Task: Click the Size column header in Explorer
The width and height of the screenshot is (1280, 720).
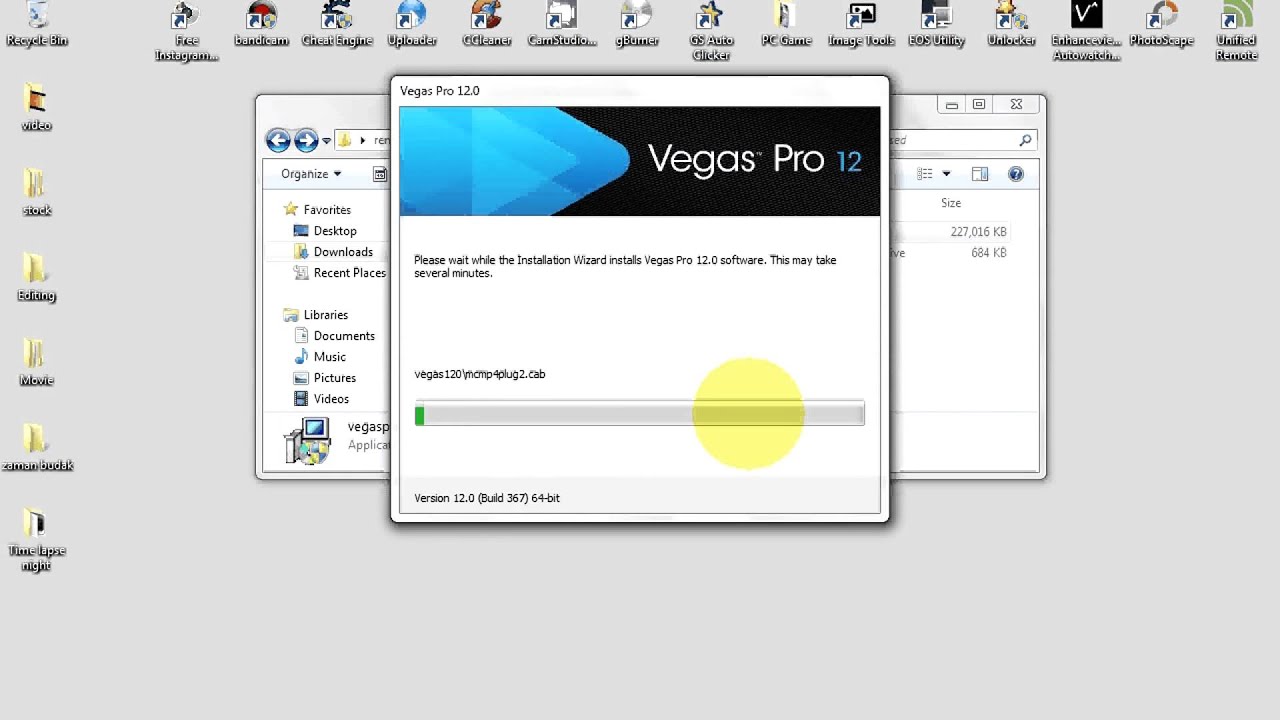Action: tap(950, 203)
